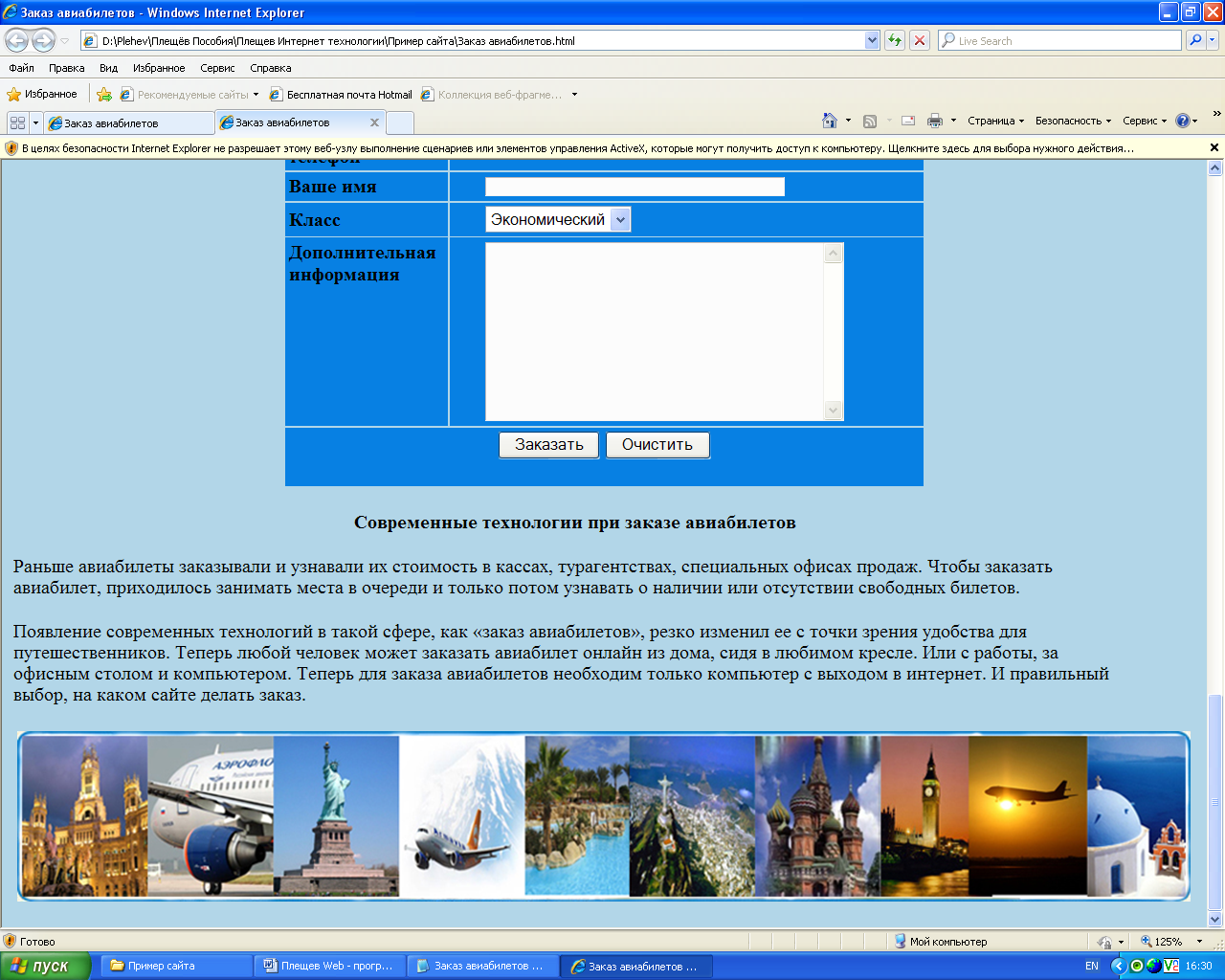1225x980 pixels.
Task: Click the Add to favorites bar icon
Action: click(104, 94)
